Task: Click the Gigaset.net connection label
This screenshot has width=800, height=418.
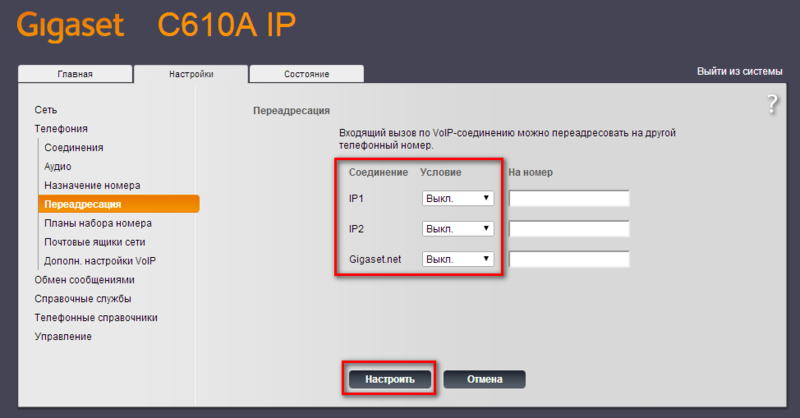Action: [375, 259]
